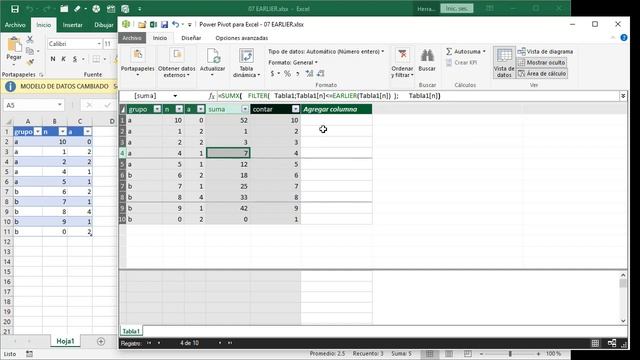
Task: Open grupo column filter dropdown in Power Pivot
Action: 157,109
